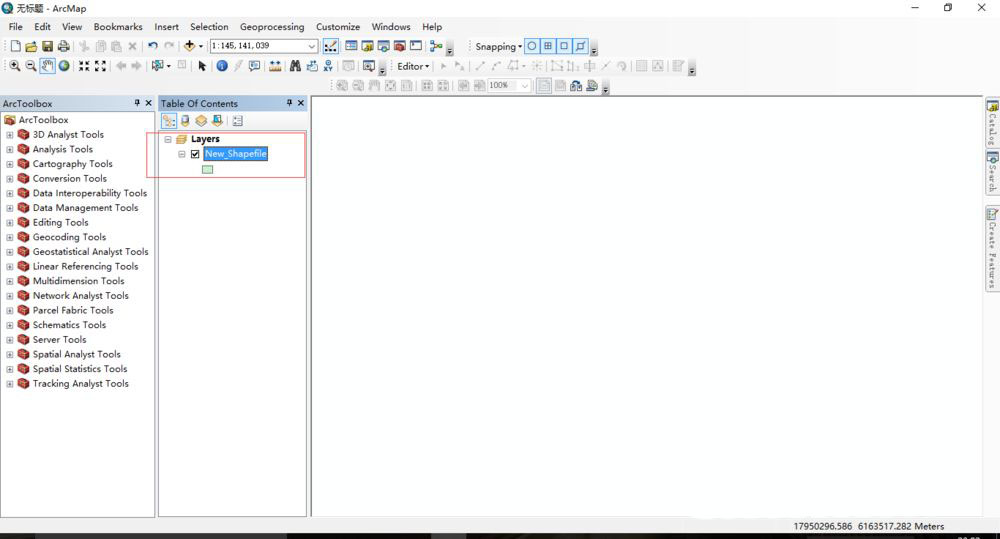The width and height of the screenshot is (1000, 539).
Task: Select the New_Shapefile layer name
Action: 235,154
